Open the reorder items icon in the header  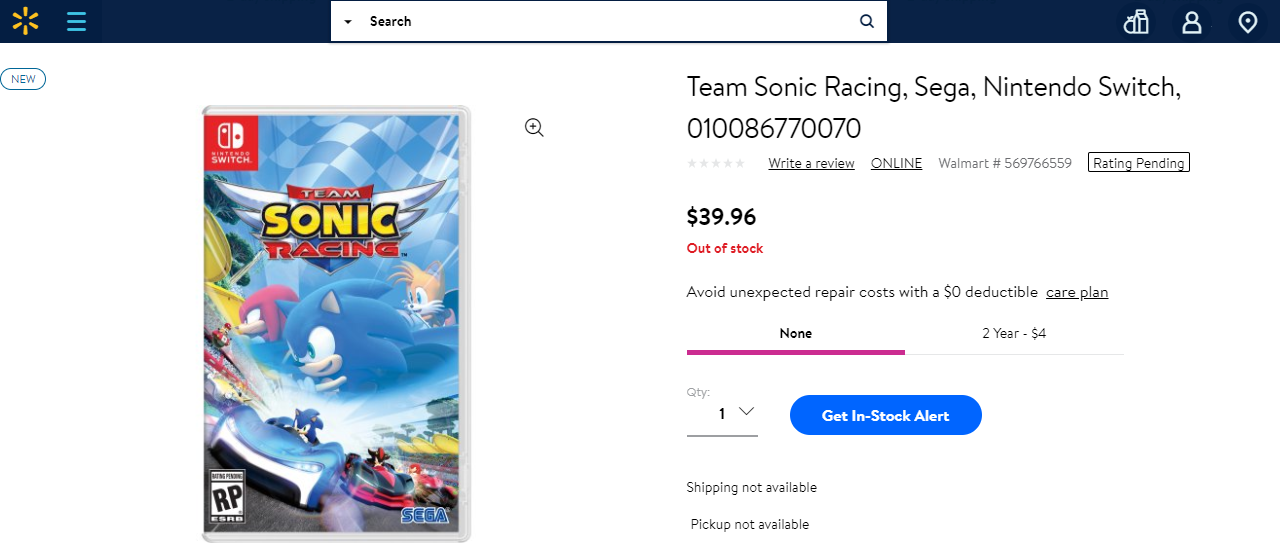1136,22
